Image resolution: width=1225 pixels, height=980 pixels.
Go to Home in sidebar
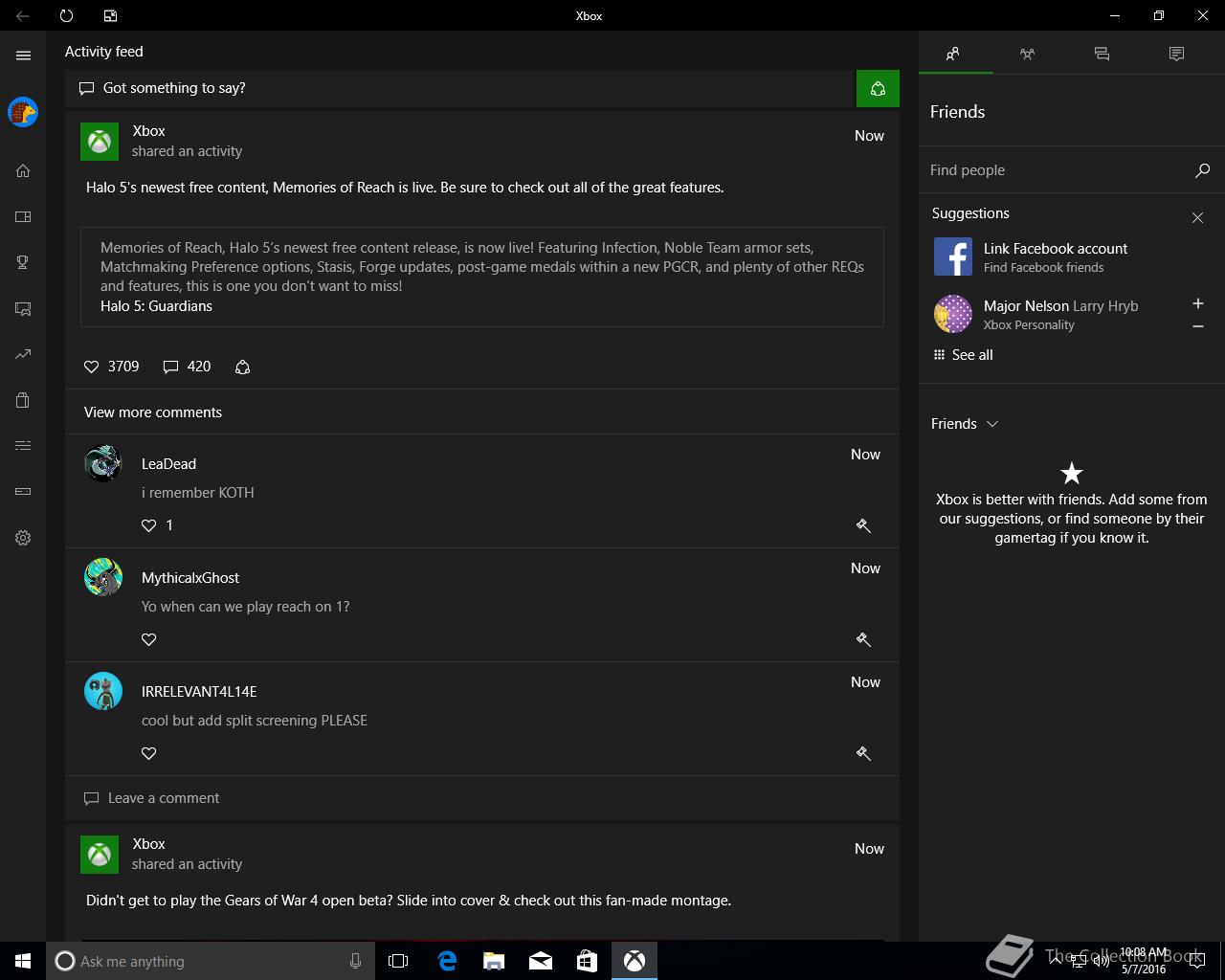click(23, 170)
